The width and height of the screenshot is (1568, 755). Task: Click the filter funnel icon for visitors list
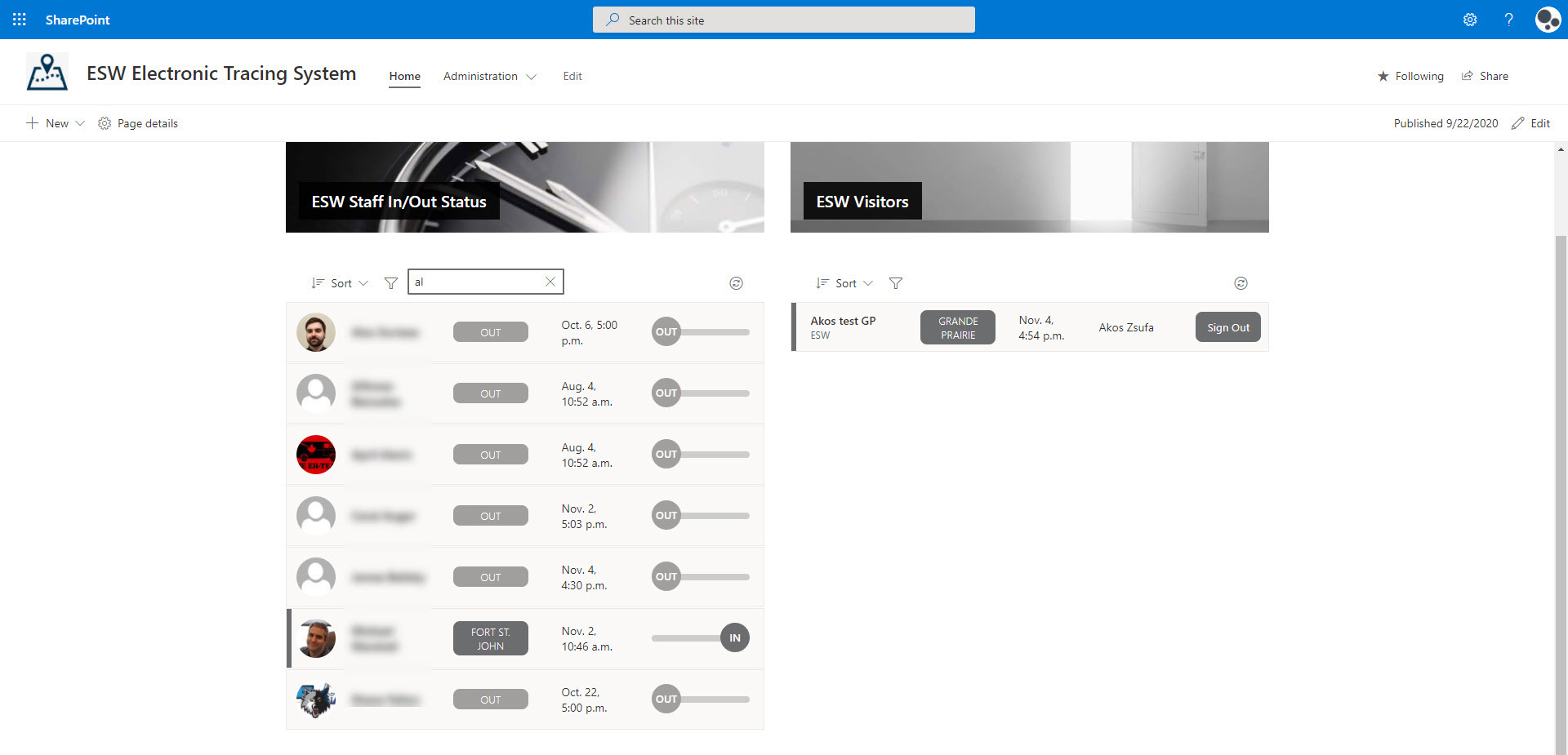pos(896,283)
